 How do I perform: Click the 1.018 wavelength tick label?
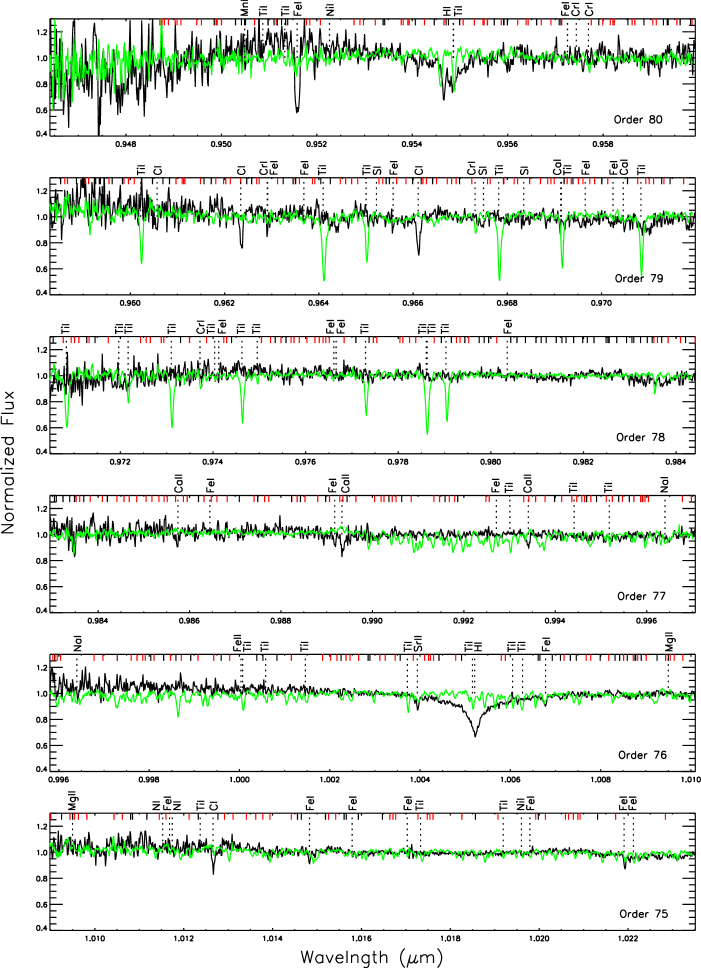(450, 938)
